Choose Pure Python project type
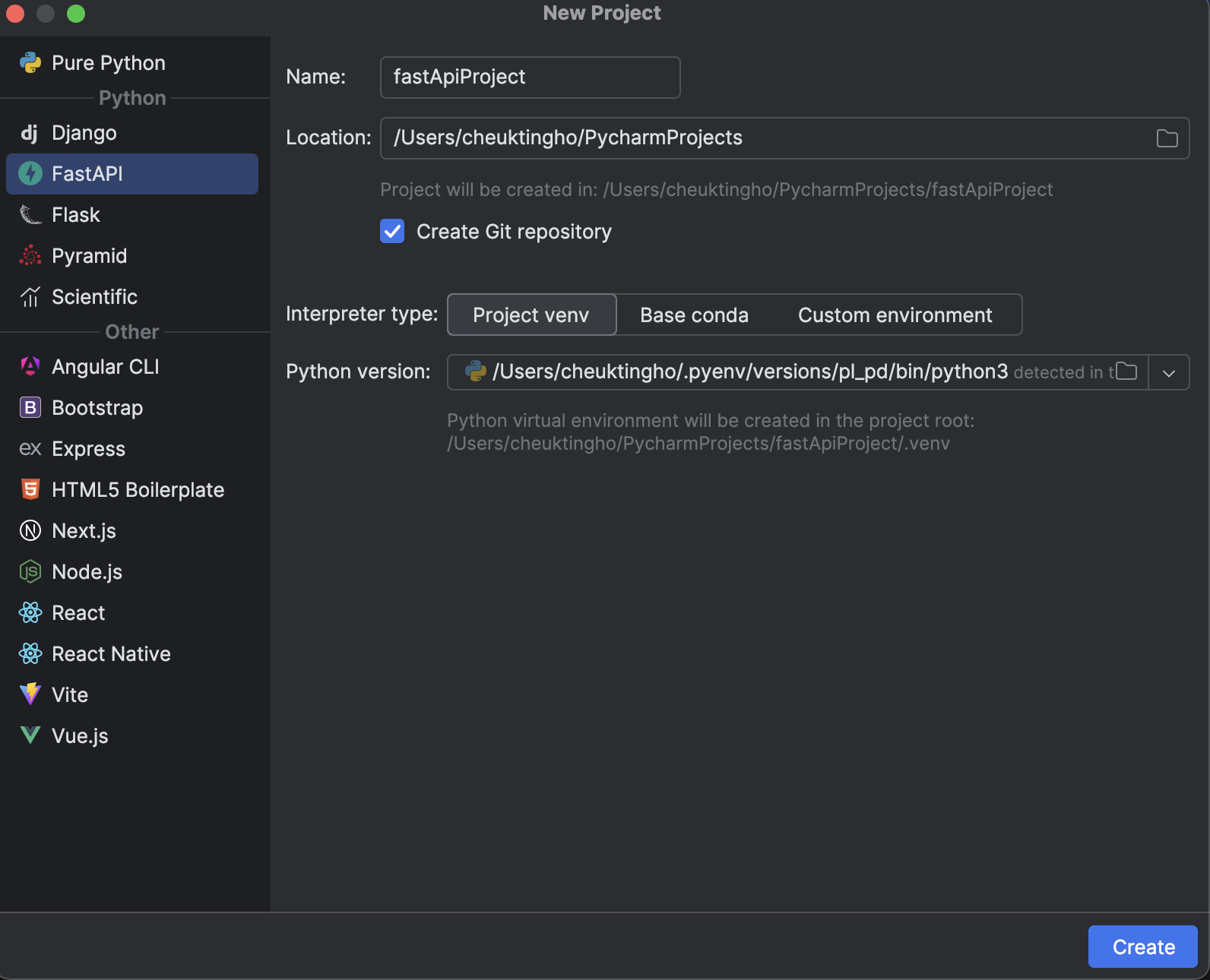This screenshot has width=1210, height=980. tap(132, 62)
